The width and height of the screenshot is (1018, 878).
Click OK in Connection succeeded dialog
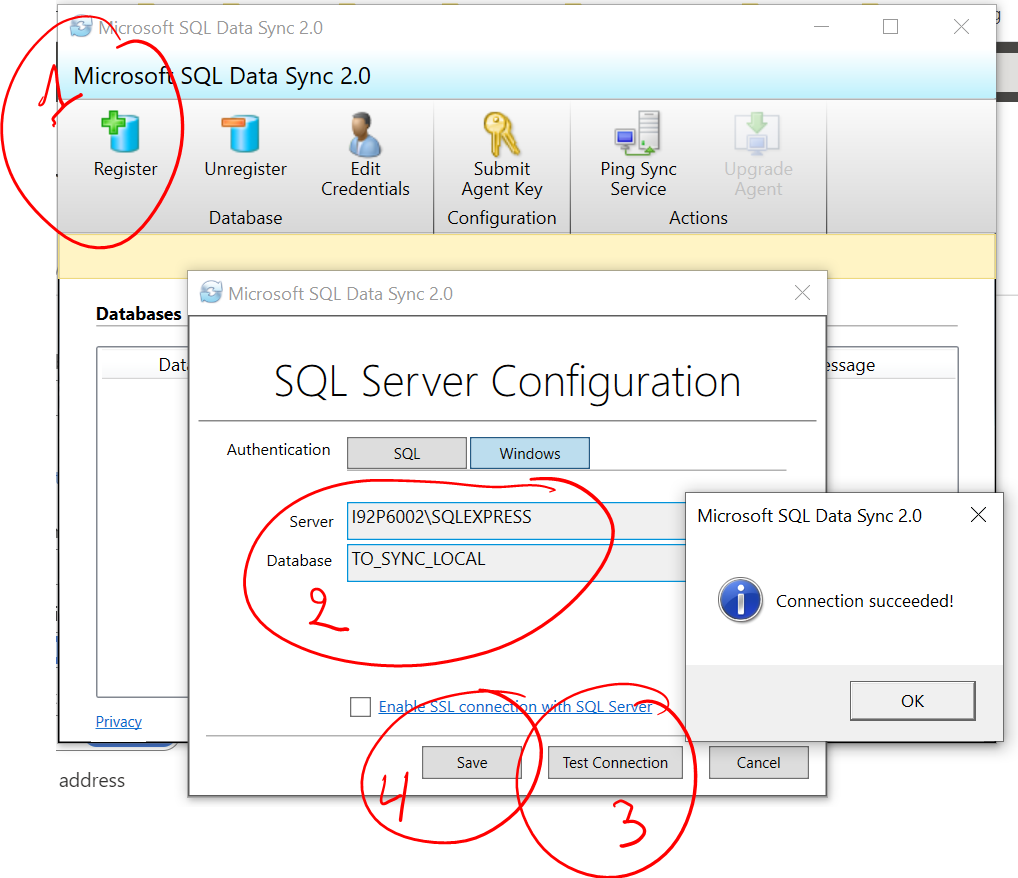pyautogui.click(x=913, y=701)
